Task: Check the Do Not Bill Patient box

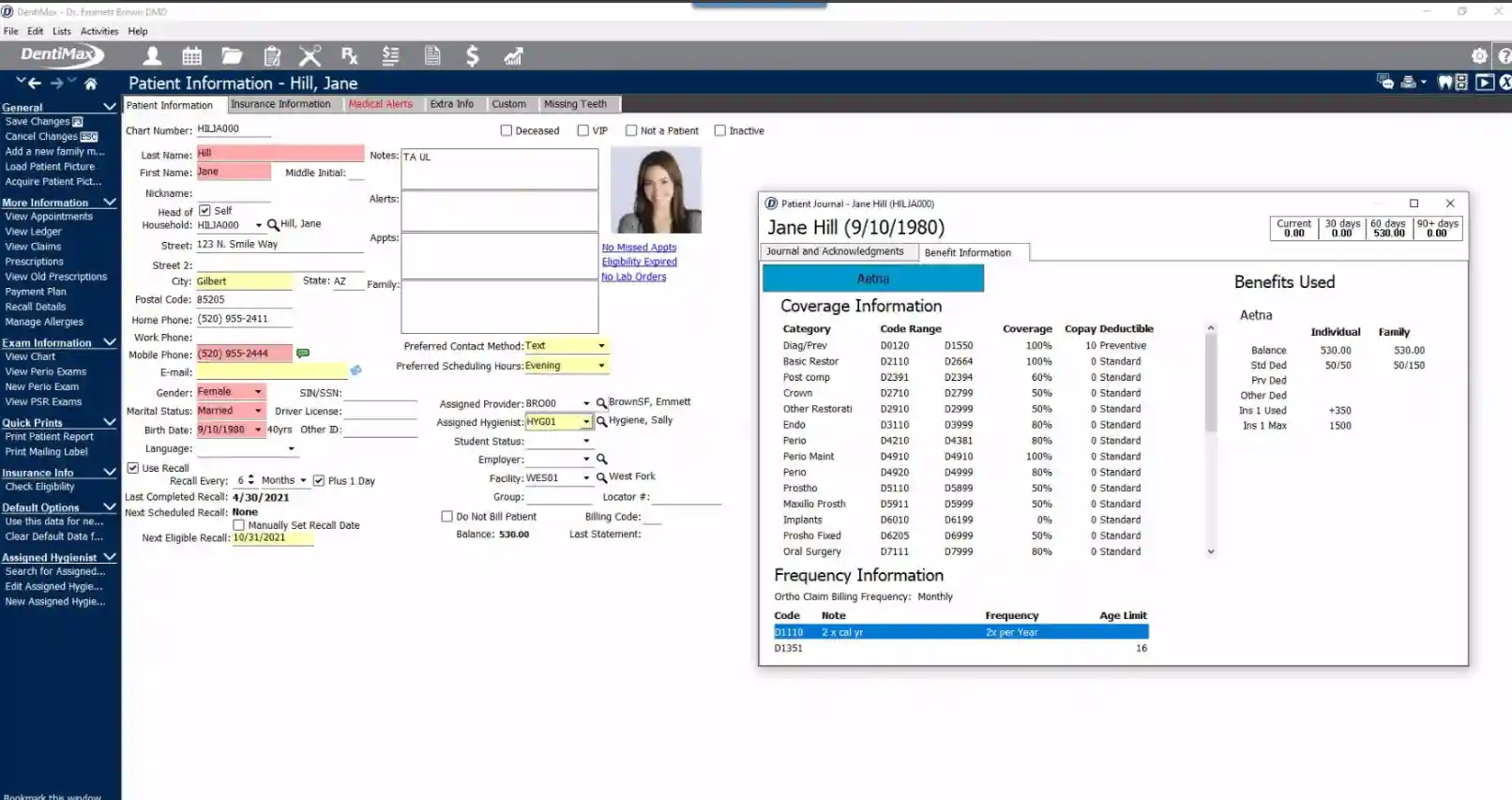Action: click(x=446, y=516)
